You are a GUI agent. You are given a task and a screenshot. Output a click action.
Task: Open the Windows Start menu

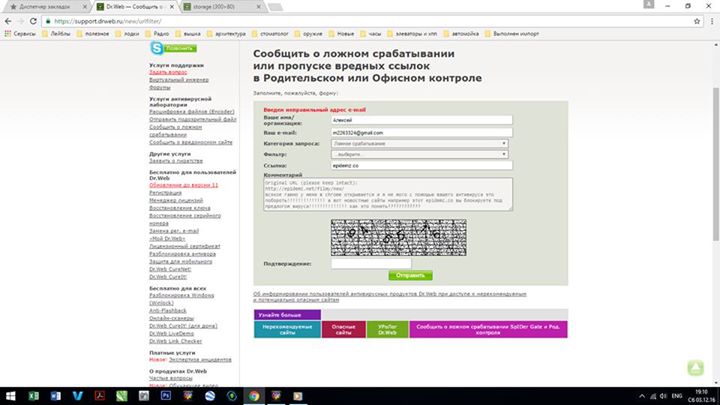pos(10,396)
